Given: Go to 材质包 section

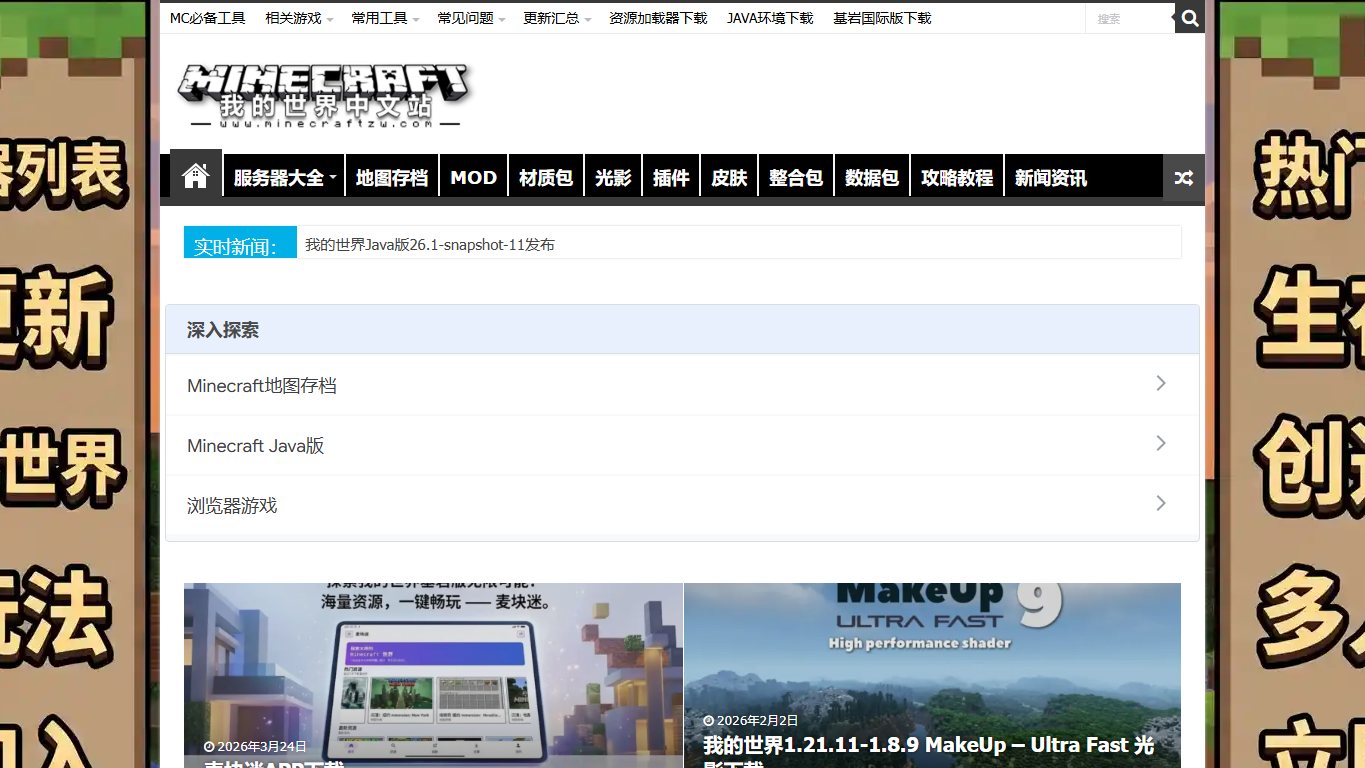Looking at the screenshot, I should 546,178.
